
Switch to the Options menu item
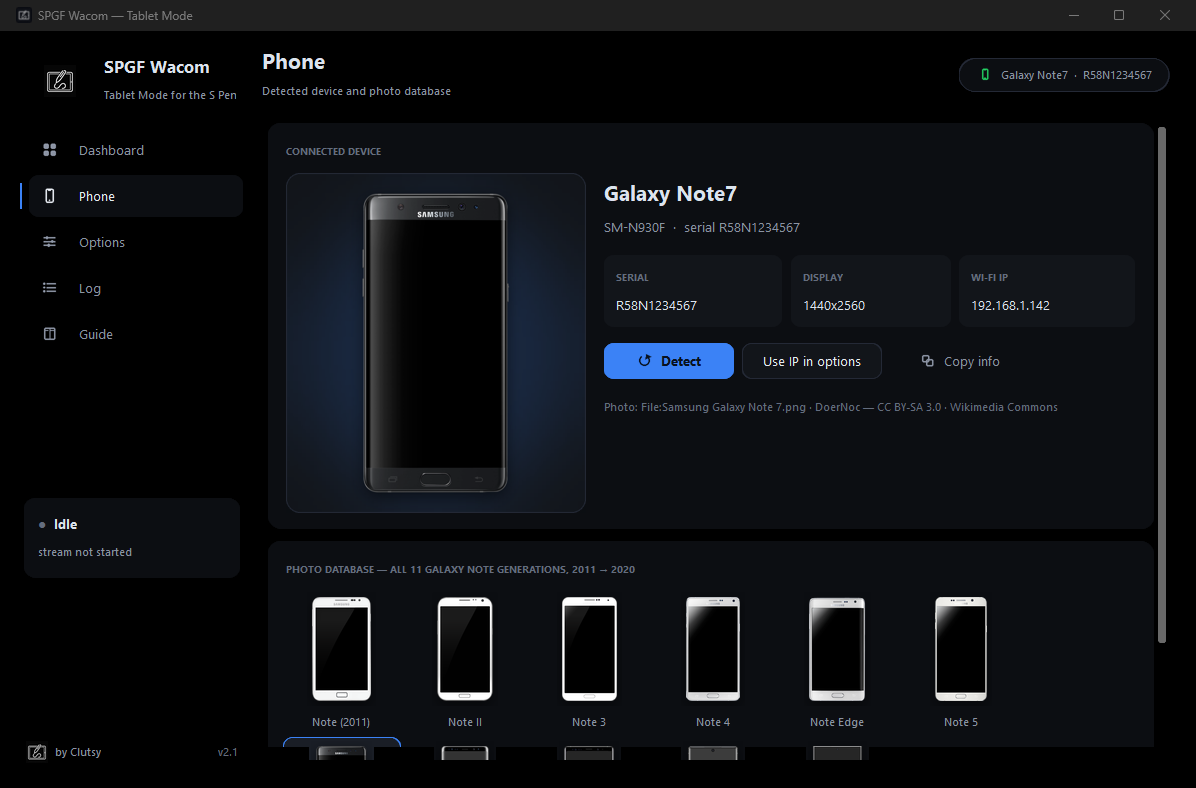pos(136,242)
